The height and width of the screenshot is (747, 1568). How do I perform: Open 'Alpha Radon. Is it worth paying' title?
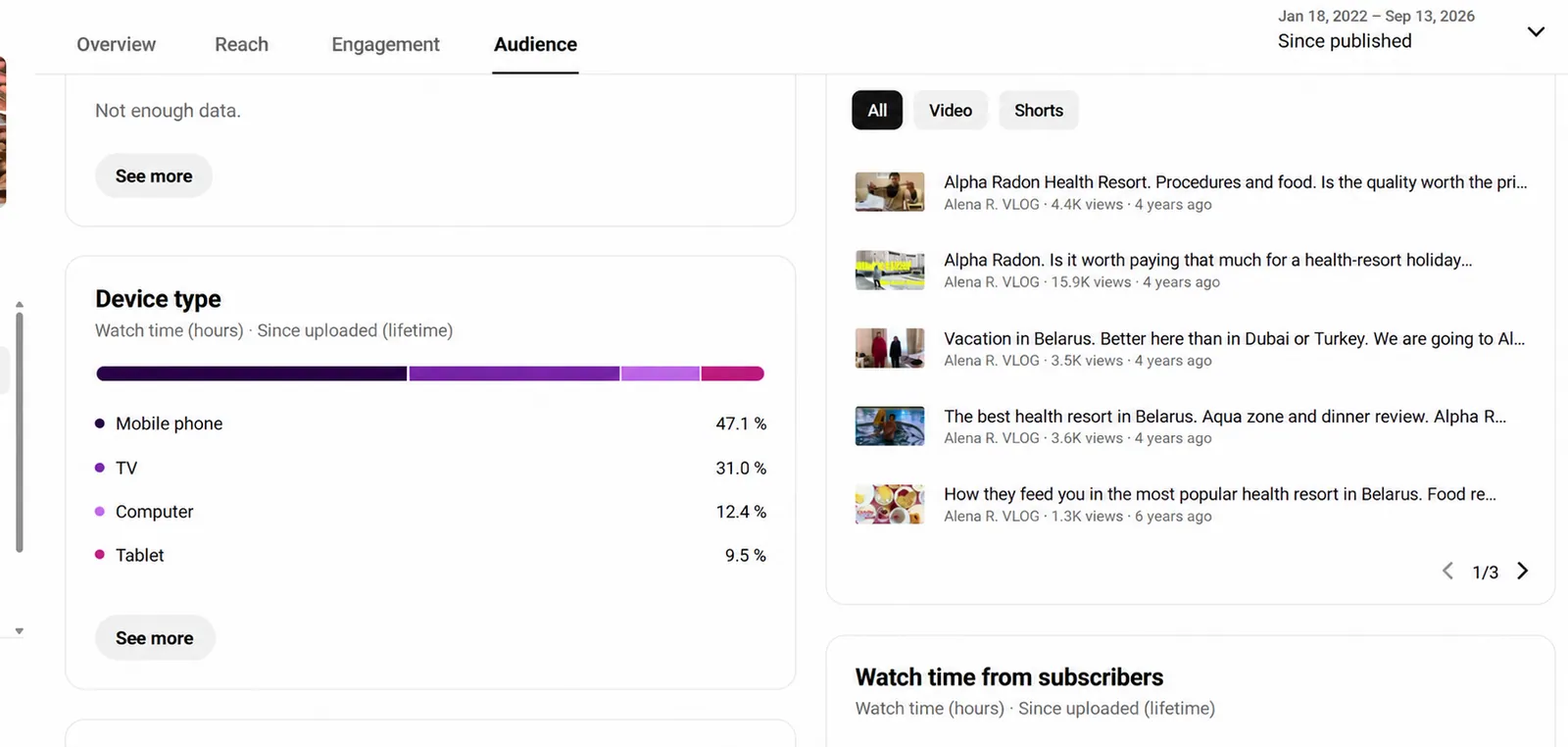pos(1207,260)
